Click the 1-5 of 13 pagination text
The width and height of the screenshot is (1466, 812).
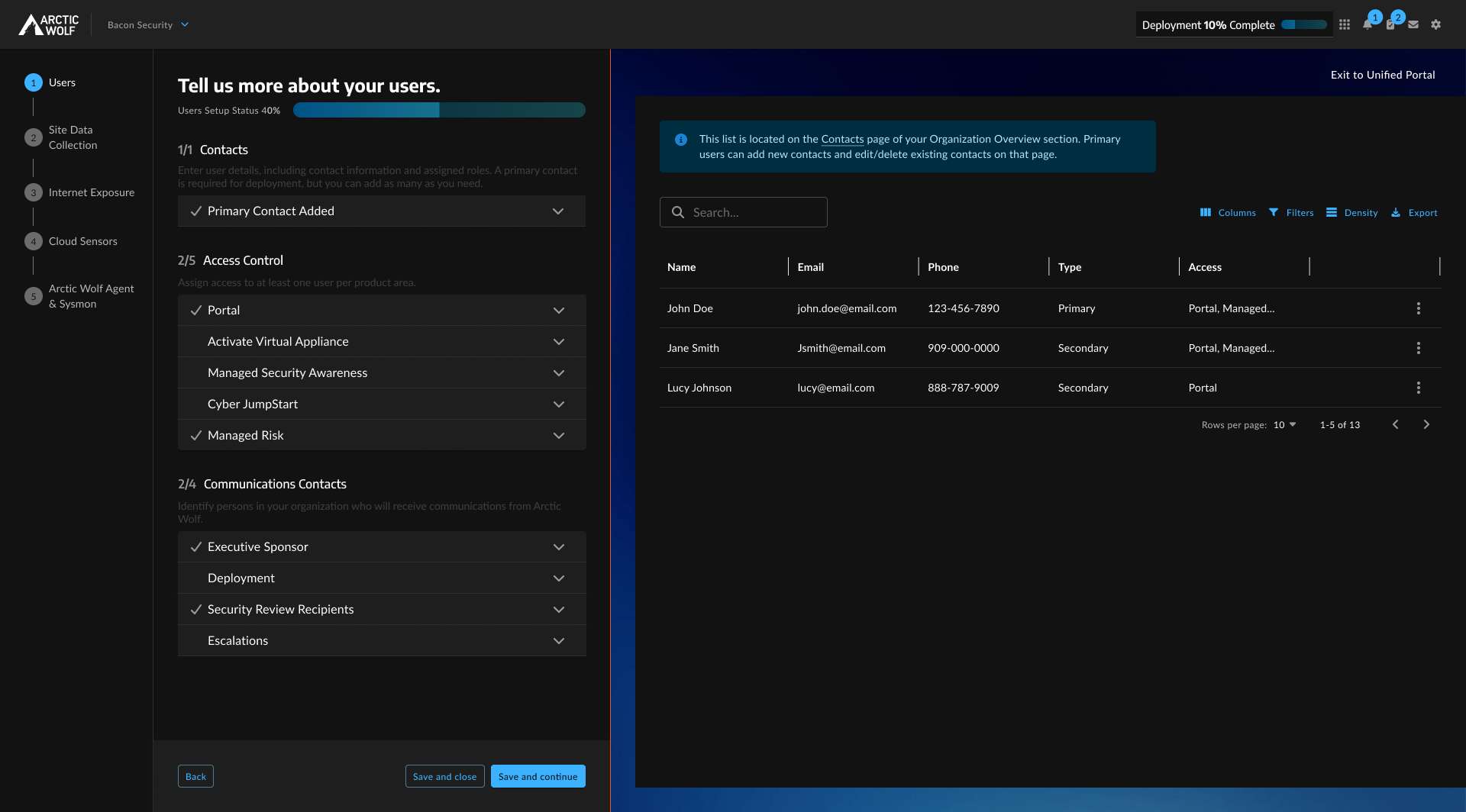(1340, 425)
